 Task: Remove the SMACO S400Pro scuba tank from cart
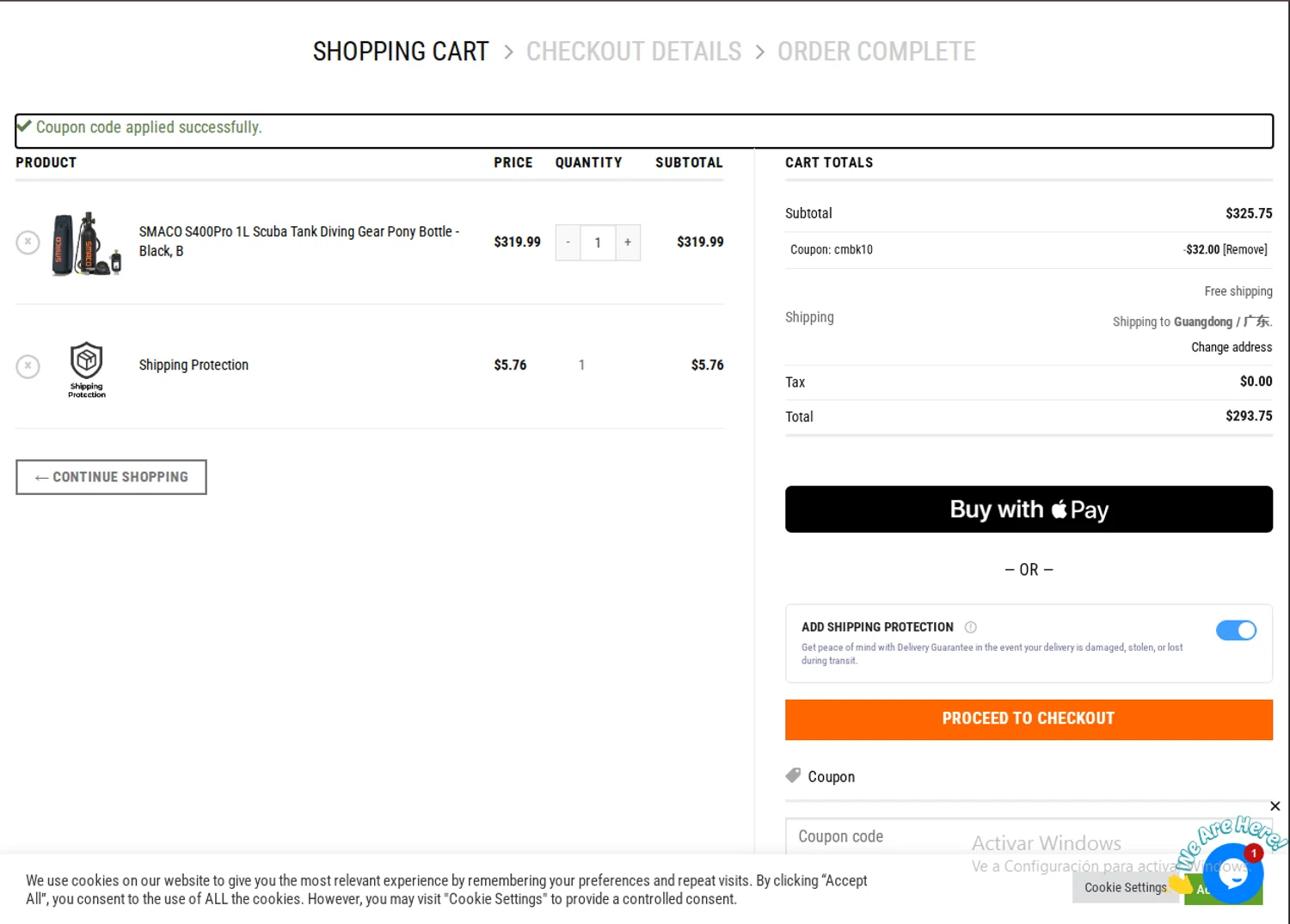pos(28,242)
